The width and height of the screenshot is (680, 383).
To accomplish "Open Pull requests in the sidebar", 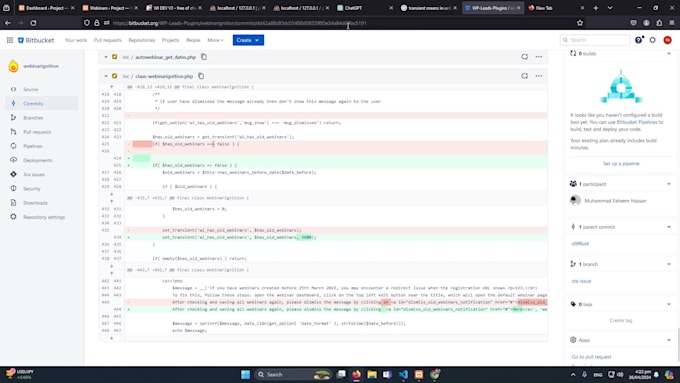I will point(37,132).
